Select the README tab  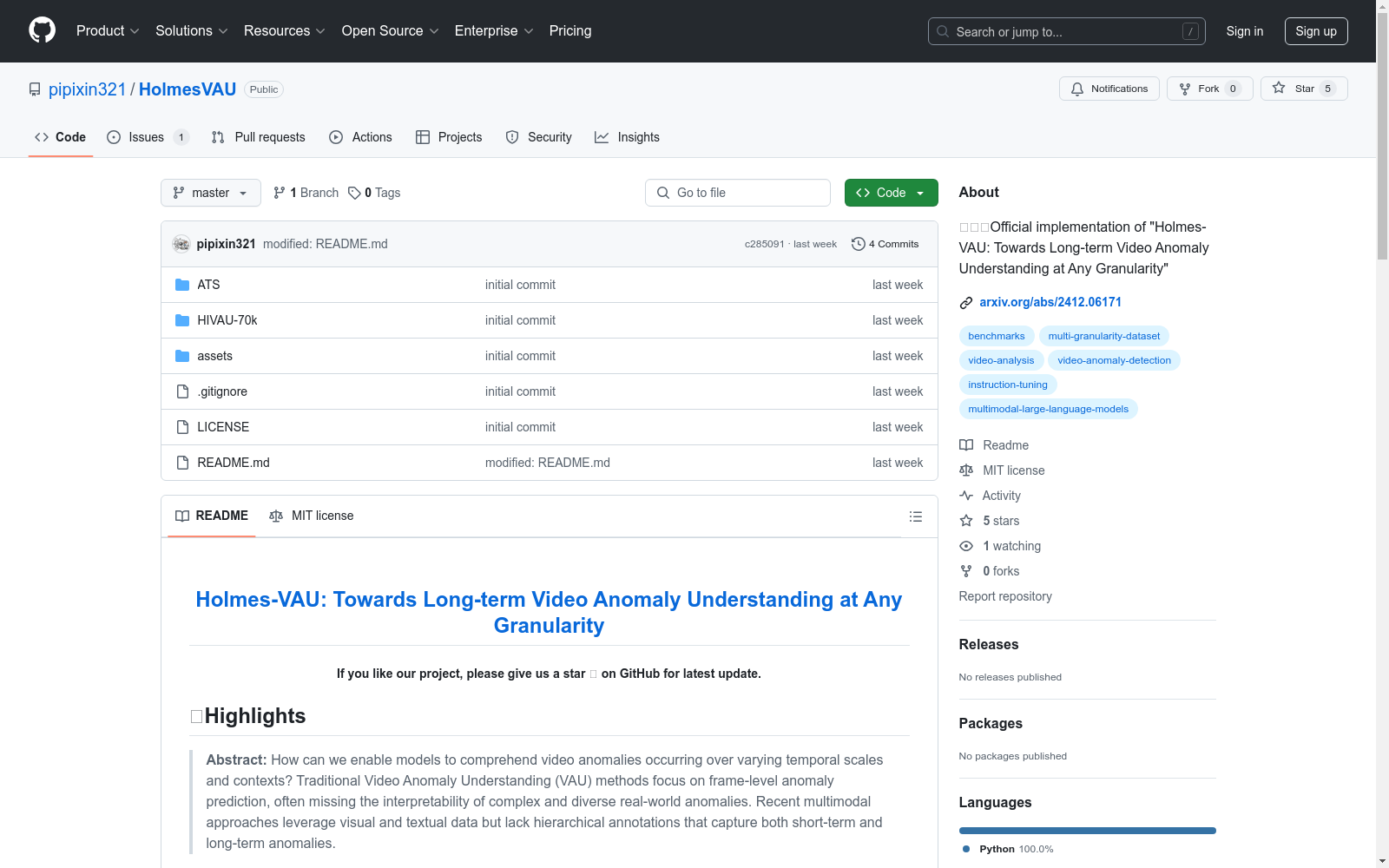(x=212, y=516)
